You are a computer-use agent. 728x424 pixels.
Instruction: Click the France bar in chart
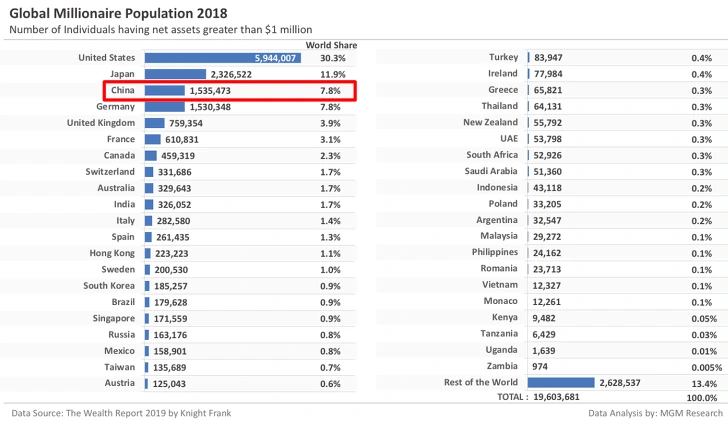coord(152,140)
